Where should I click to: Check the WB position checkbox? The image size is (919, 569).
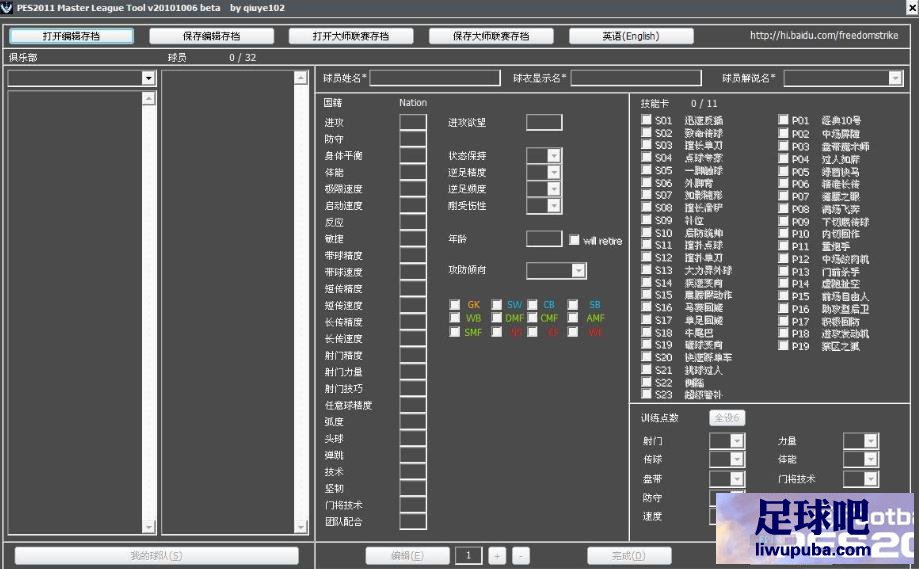(454, 318)
